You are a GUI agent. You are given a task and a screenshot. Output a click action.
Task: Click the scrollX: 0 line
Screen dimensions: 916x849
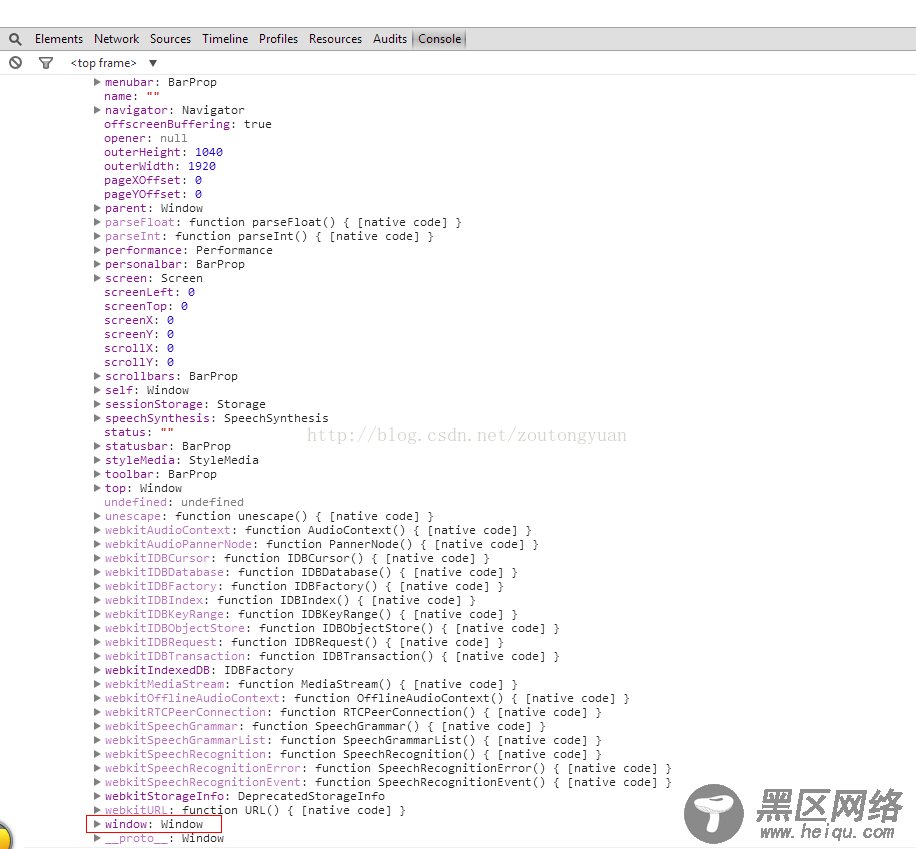[139, 348]
